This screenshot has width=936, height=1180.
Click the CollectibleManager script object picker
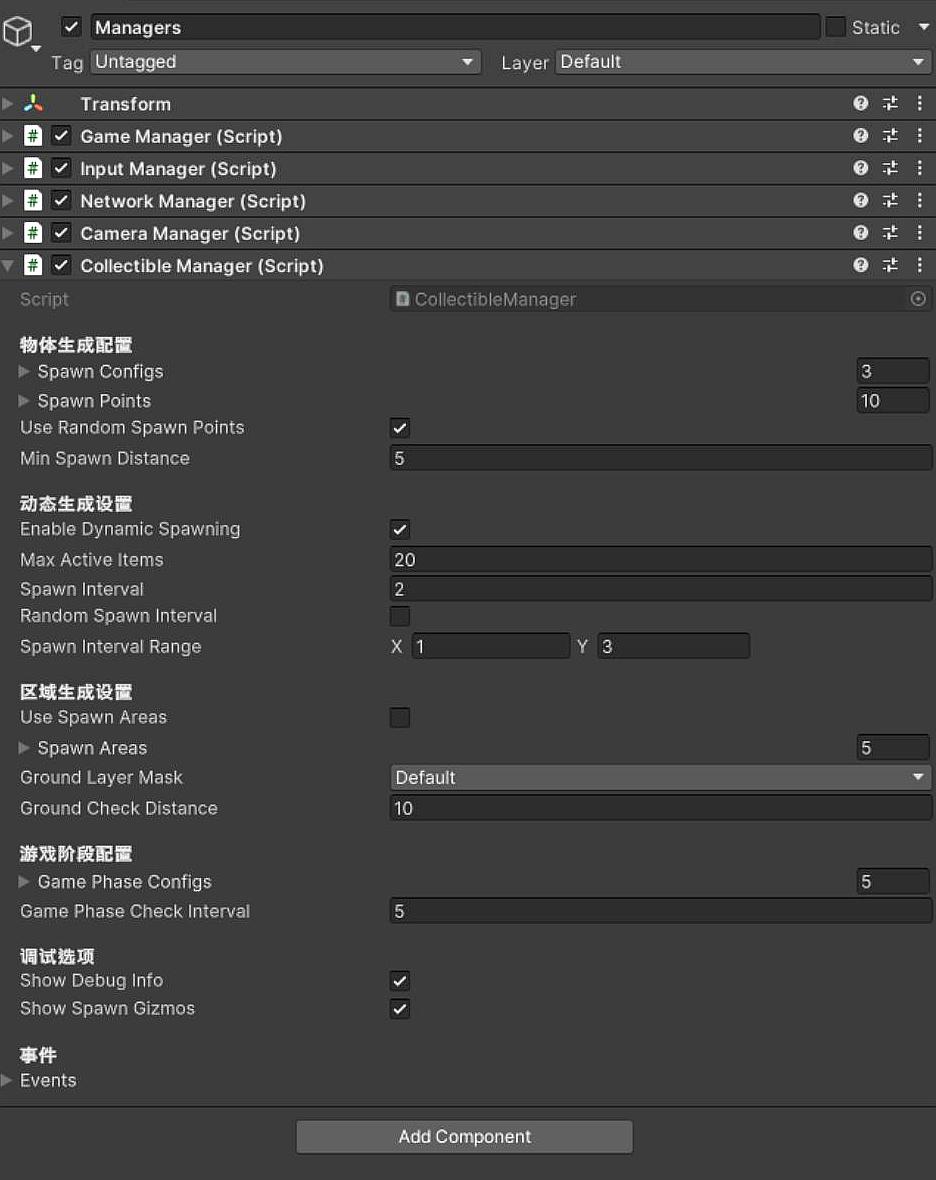point(918,299)
